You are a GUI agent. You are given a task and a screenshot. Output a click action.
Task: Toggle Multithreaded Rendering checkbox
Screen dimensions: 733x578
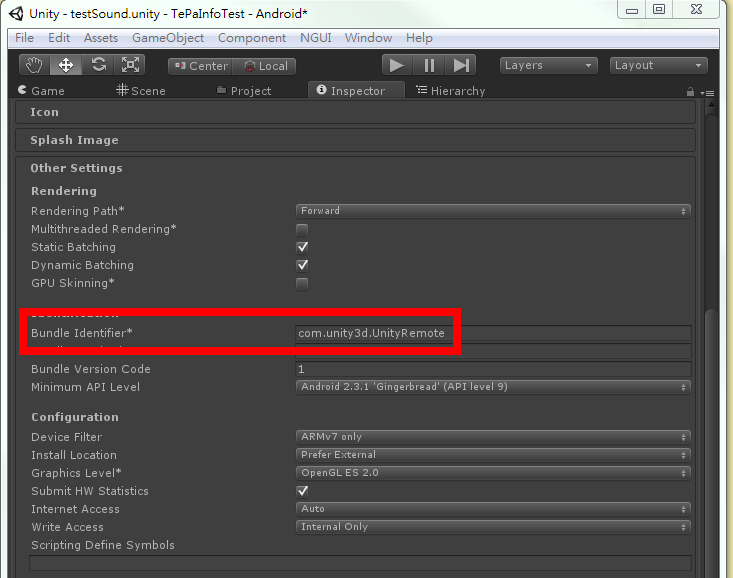pos(302,229)
